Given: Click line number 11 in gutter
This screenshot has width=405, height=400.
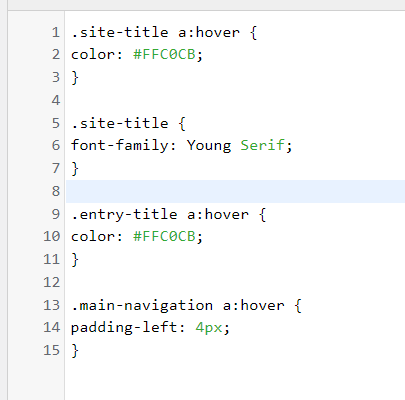Looking at the screenshot, I should [x=52, y=259].
